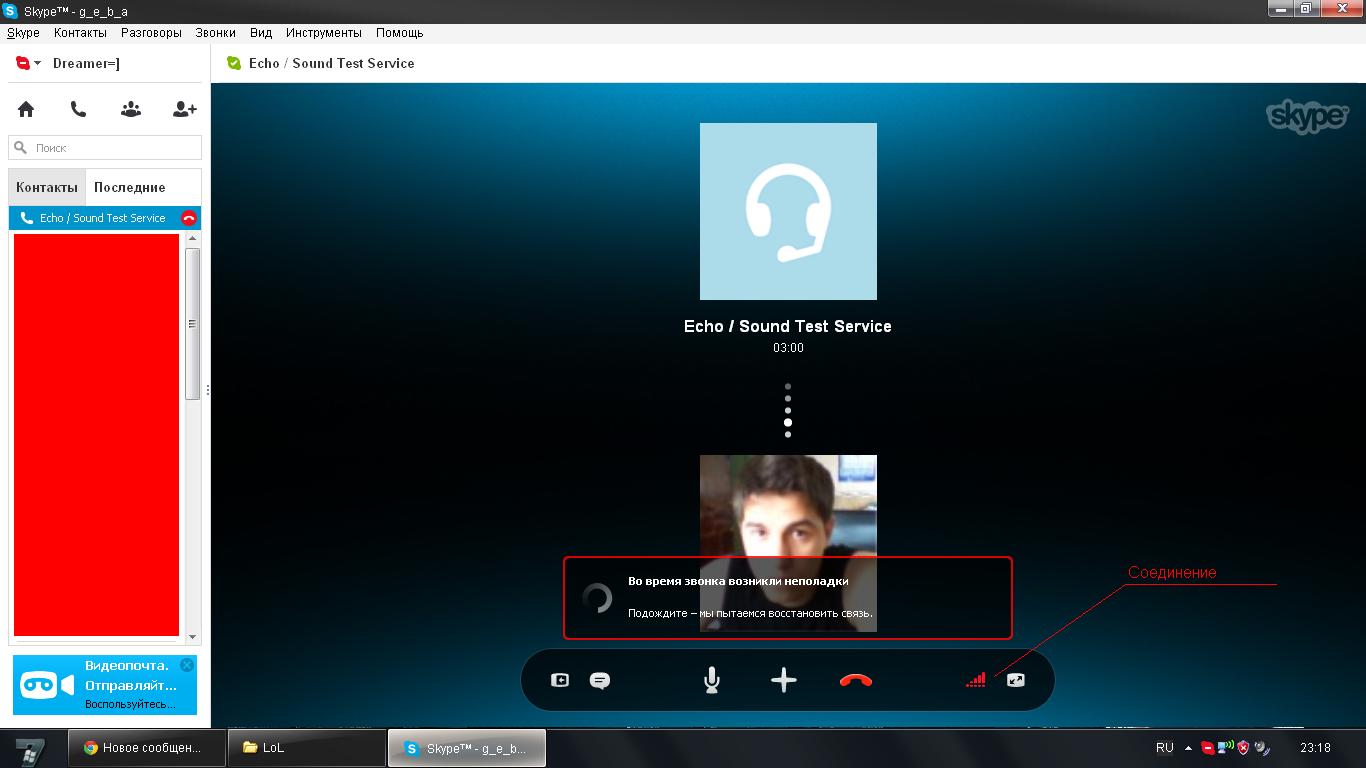Click the Echo headset avatar picture

coord(788,211)
